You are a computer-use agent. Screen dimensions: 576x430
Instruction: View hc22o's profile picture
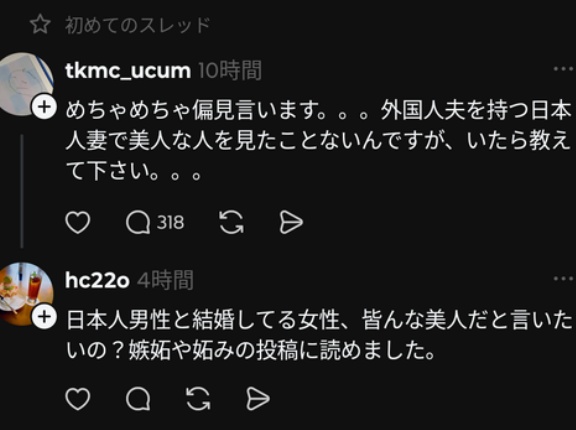tap(25, 294)
